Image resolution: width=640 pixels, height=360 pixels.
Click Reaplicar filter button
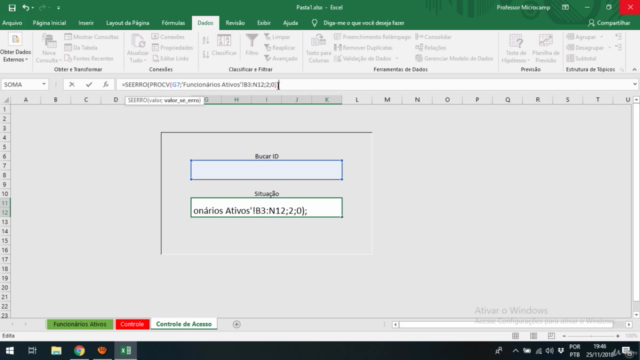(280, 48)
